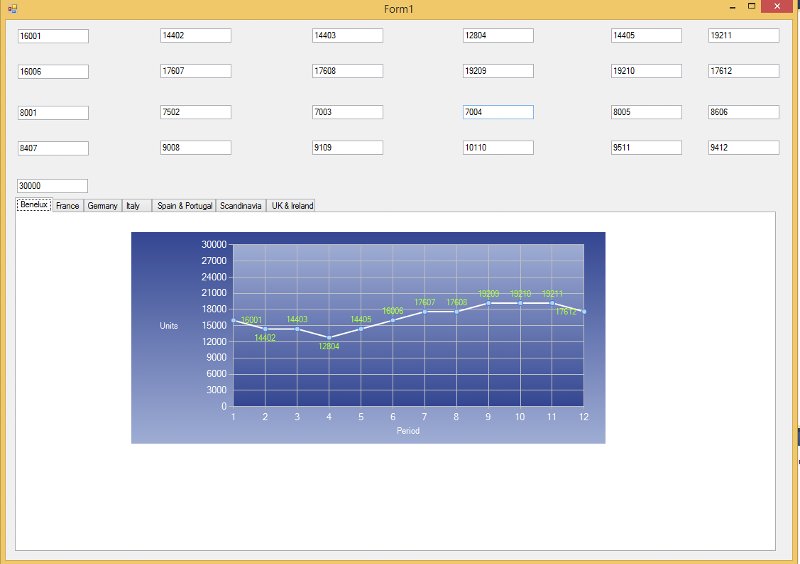Viewport: 800px width, 564px height.
Task: Click the chart data label 17607
Action: pyautogui.click(x=424, y=302)
